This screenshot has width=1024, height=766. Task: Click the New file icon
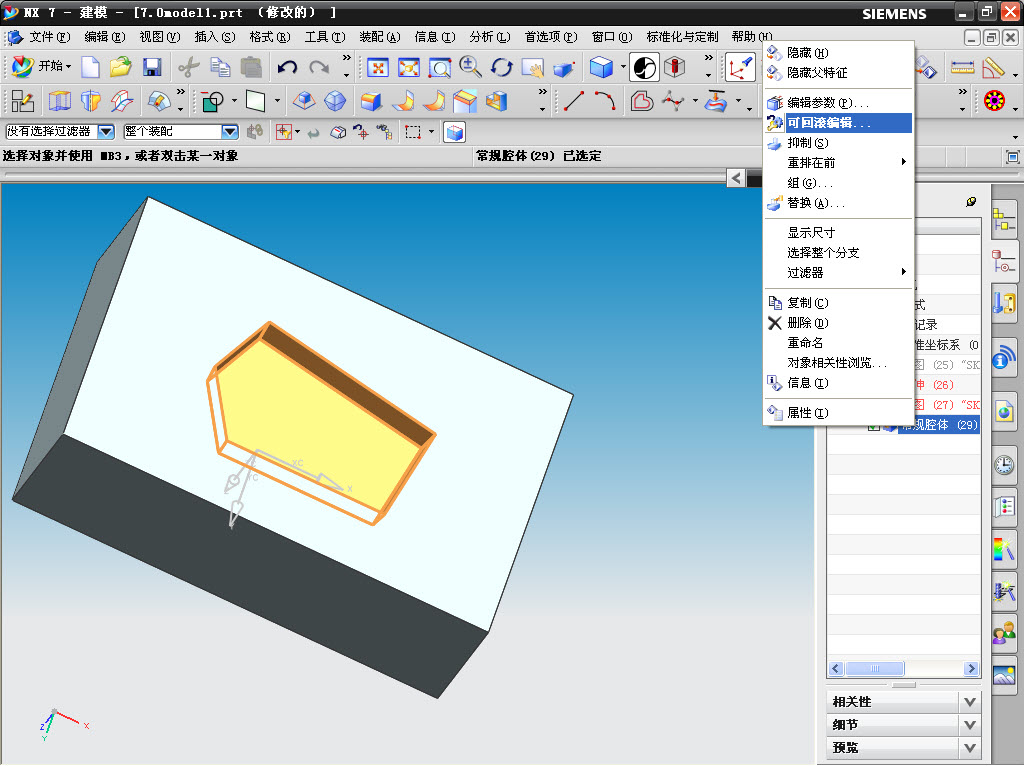[x=90, y=67]
